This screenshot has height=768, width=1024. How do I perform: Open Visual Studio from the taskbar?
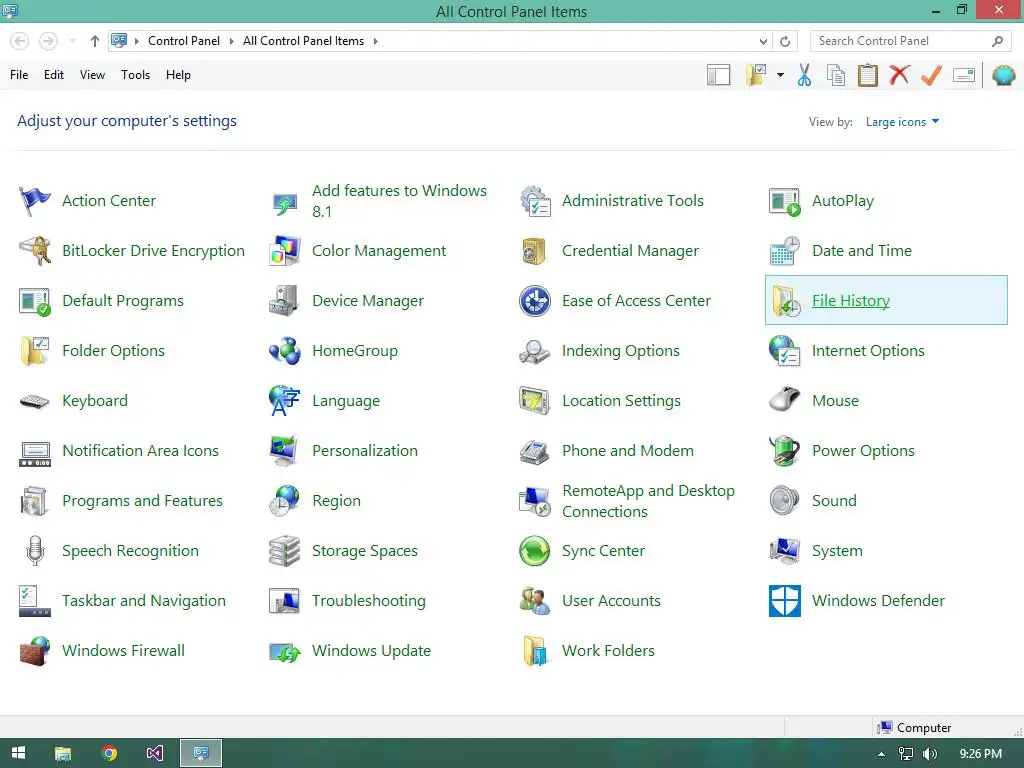155,753
